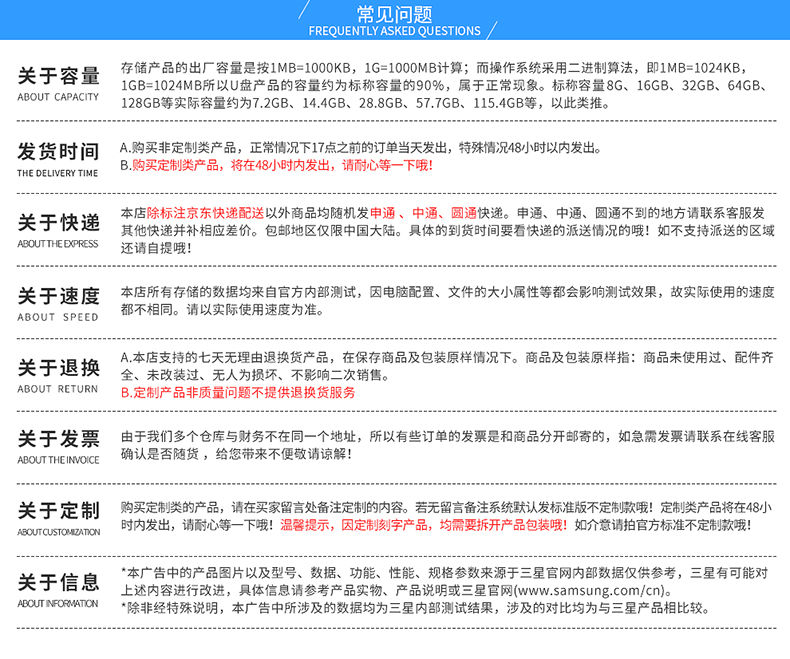790x659 pixels.
Task: Click ABOUT CUSTOMIZATION label
Action: coord(58,532)
